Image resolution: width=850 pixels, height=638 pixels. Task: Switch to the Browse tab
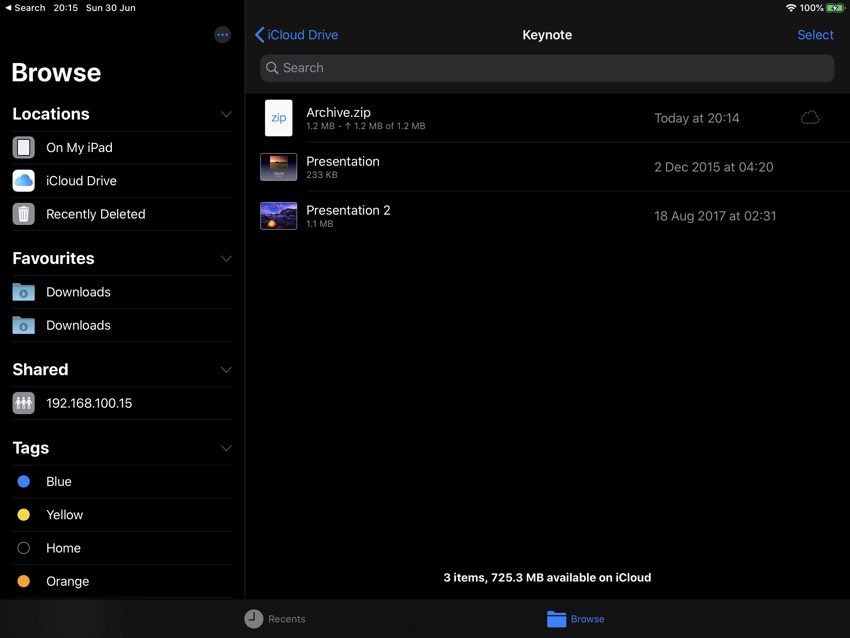pyautogui.click(x=576, y=618)
